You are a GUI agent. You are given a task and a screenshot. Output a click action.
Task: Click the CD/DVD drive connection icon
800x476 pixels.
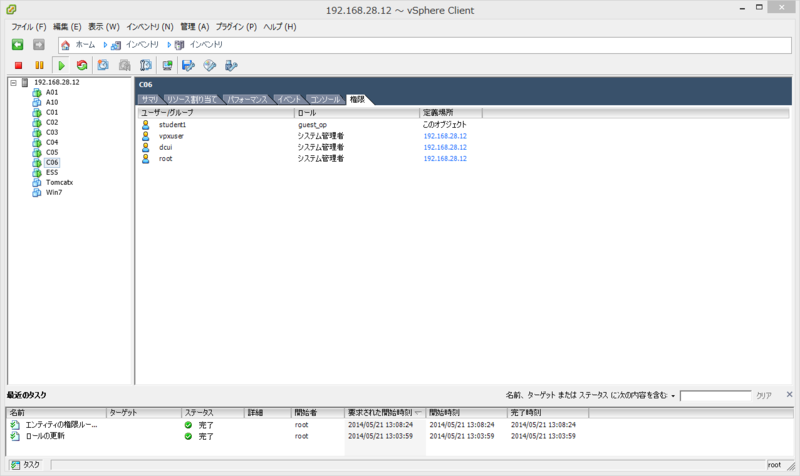click(x=210, y=65)
